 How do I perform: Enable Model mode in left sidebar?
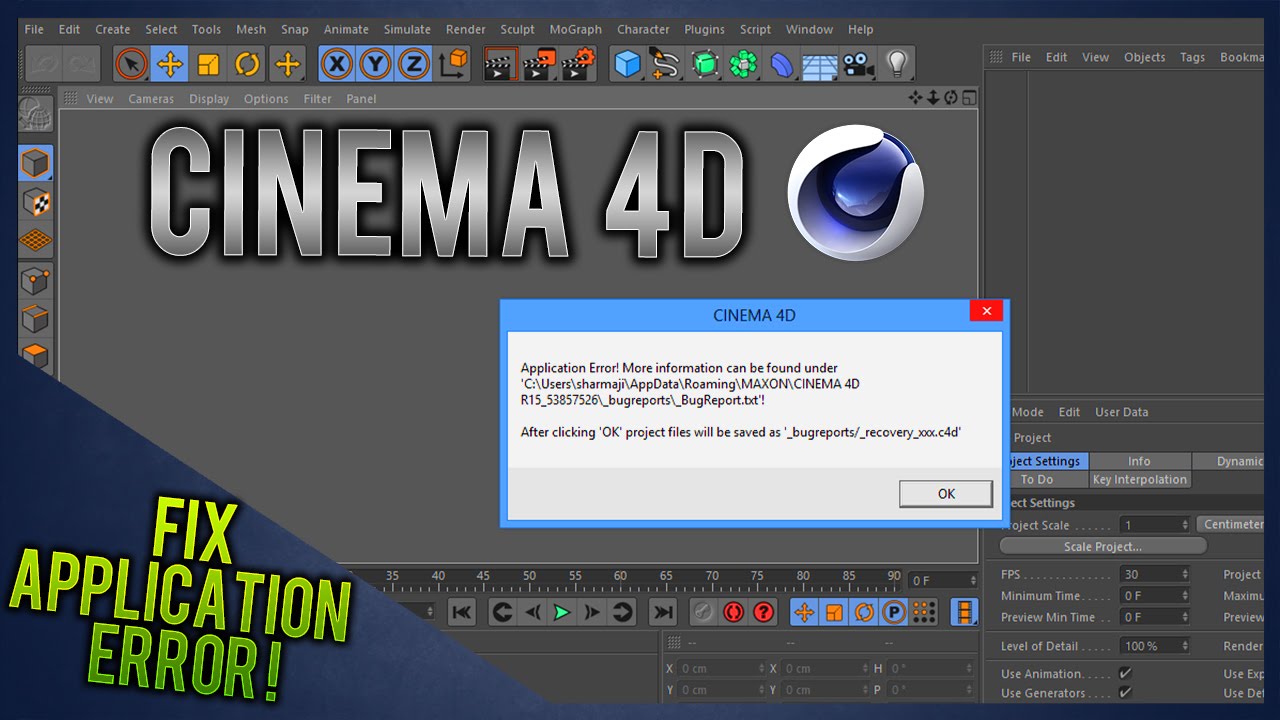coord(35,163)
